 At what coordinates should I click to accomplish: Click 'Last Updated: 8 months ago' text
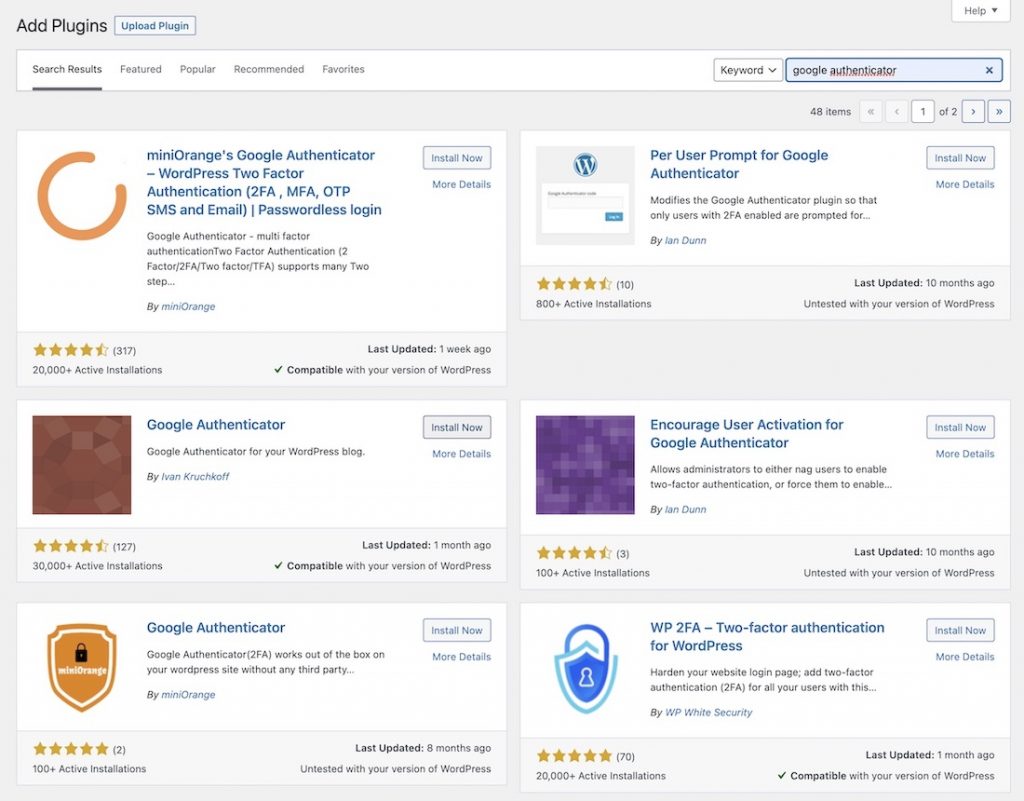(x=423, y=748)
